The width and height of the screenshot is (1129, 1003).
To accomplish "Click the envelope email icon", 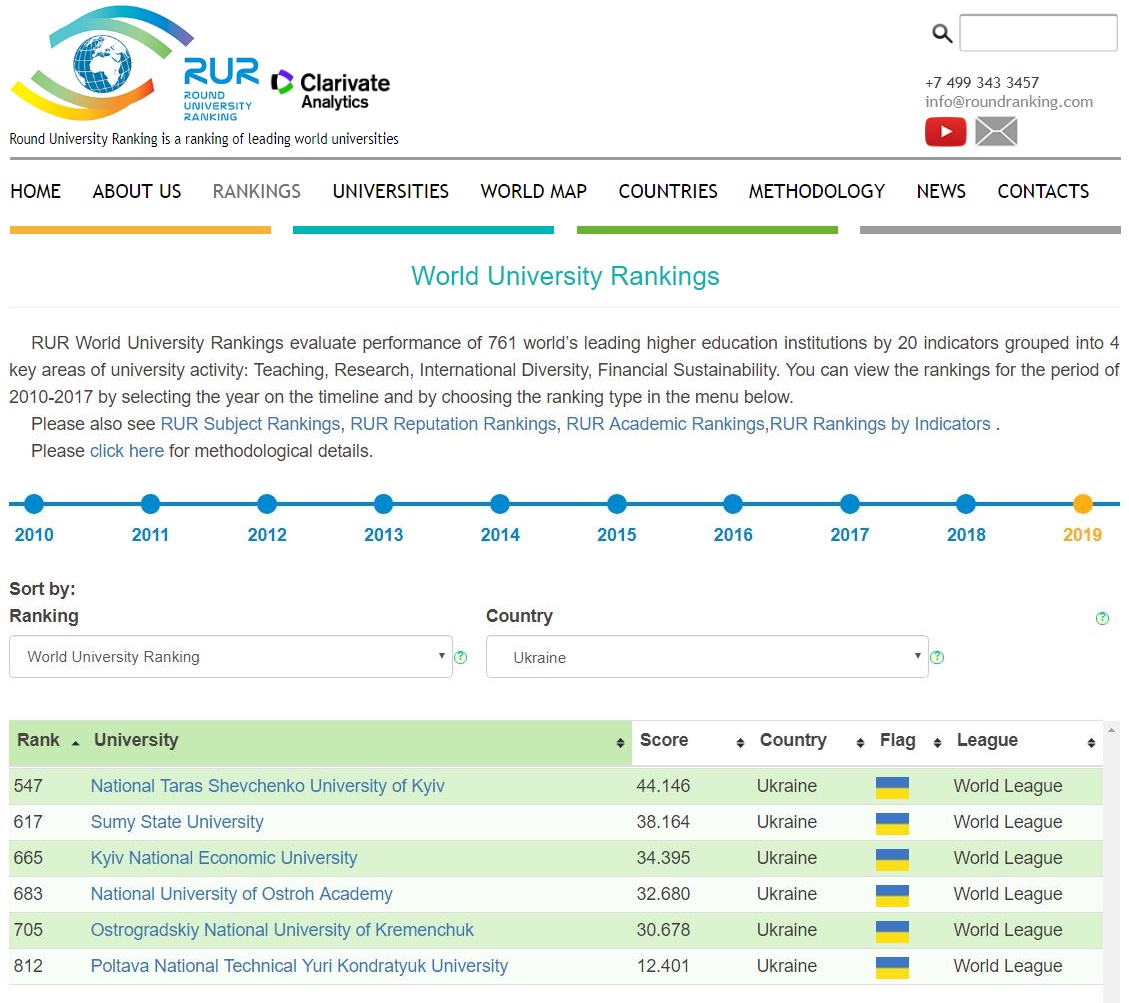I will pyautogui.click(x=996, y=132).
